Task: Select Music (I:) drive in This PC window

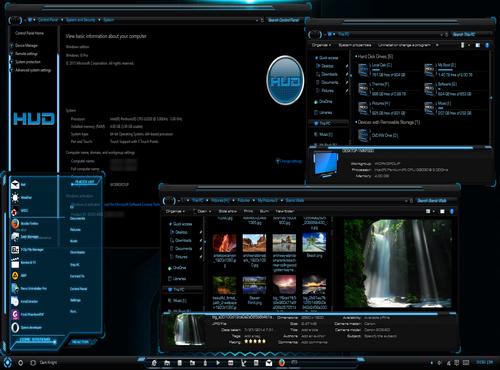Action: tap(448, 108)
